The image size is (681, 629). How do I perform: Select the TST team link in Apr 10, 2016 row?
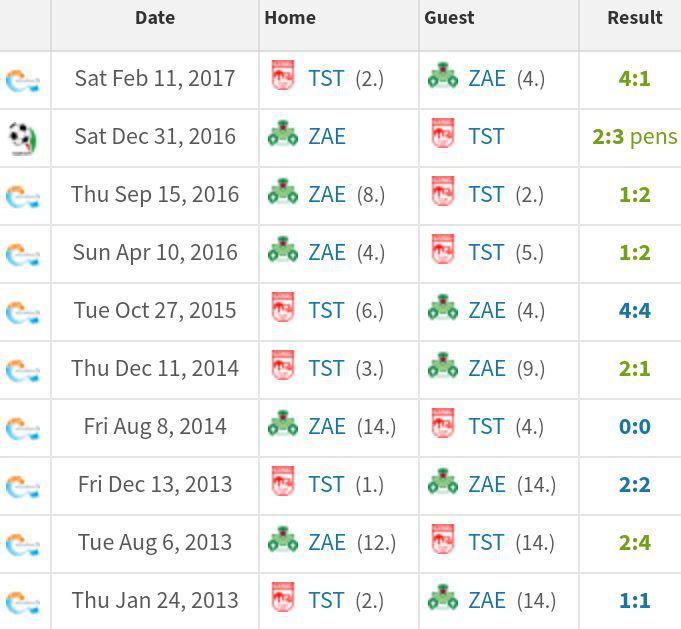click(486, 252)
